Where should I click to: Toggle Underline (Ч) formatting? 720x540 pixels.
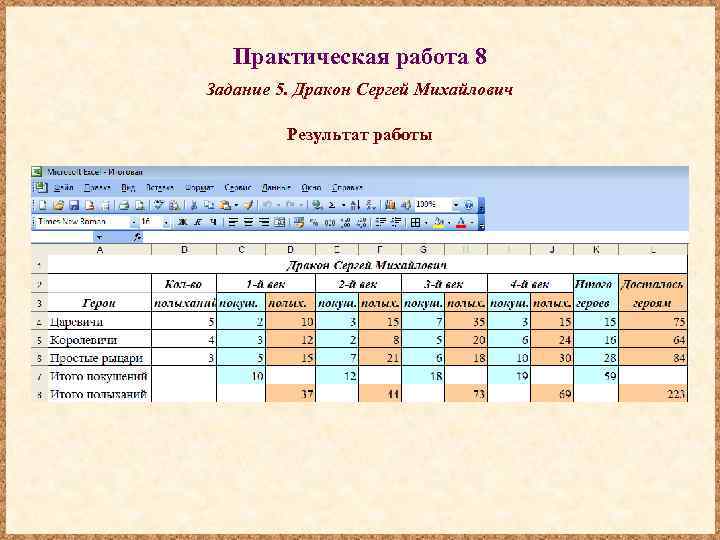213,223
